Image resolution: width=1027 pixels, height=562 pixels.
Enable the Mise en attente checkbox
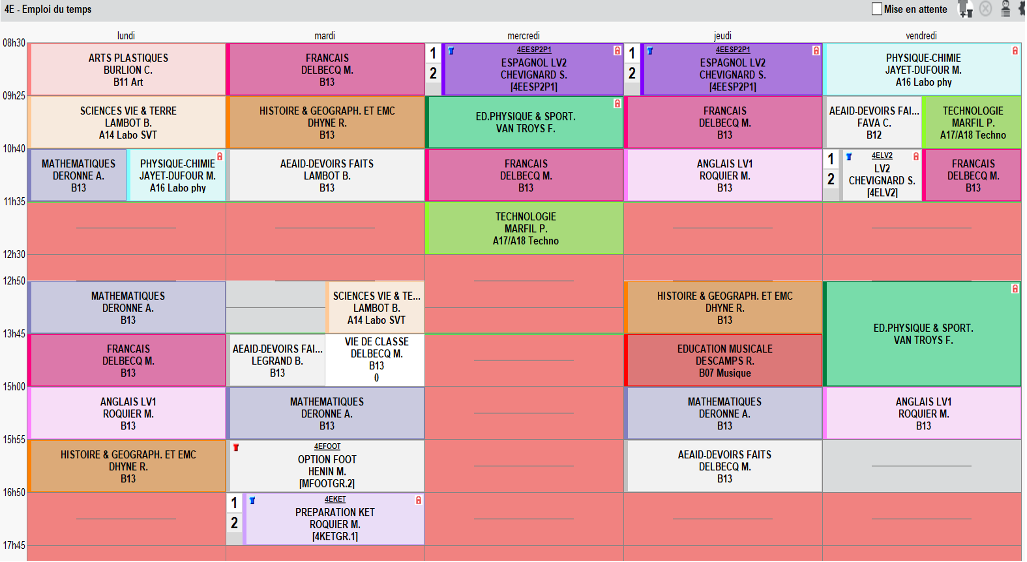click(877, 9)
